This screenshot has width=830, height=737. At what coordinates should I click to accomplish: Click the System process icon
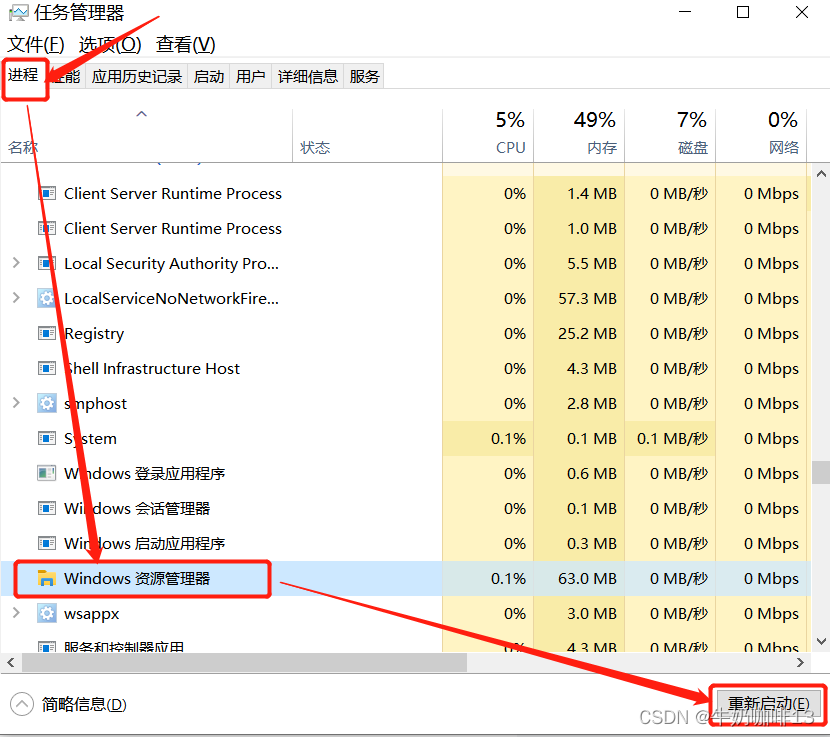pos(47,438)
